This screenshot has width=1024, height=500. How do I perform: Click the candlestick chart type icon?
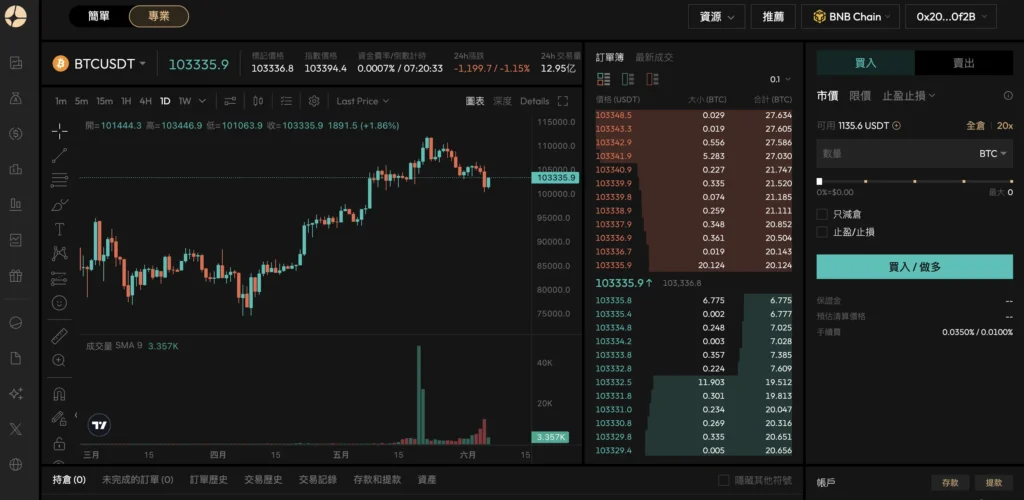pos(259,101)
